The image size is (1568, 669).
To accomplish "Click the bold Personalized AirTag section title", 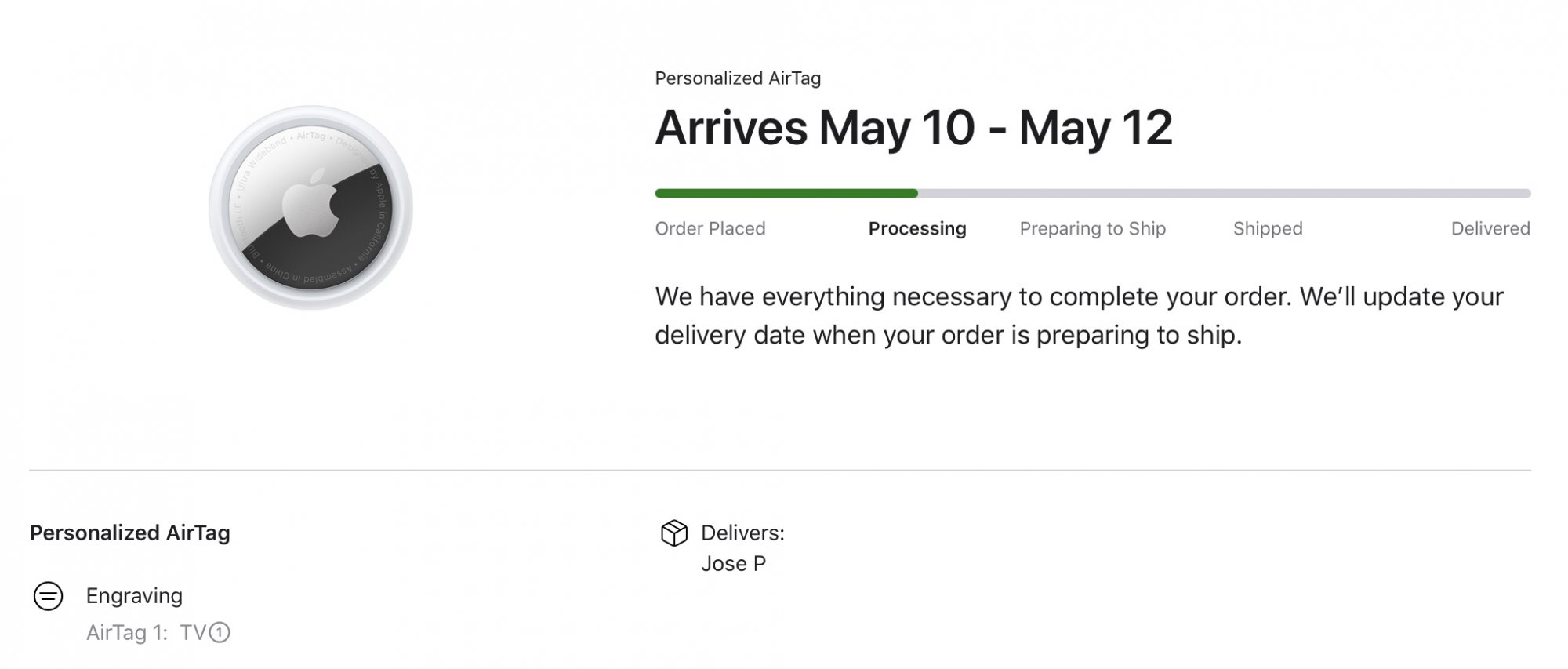I will point(129,533).
